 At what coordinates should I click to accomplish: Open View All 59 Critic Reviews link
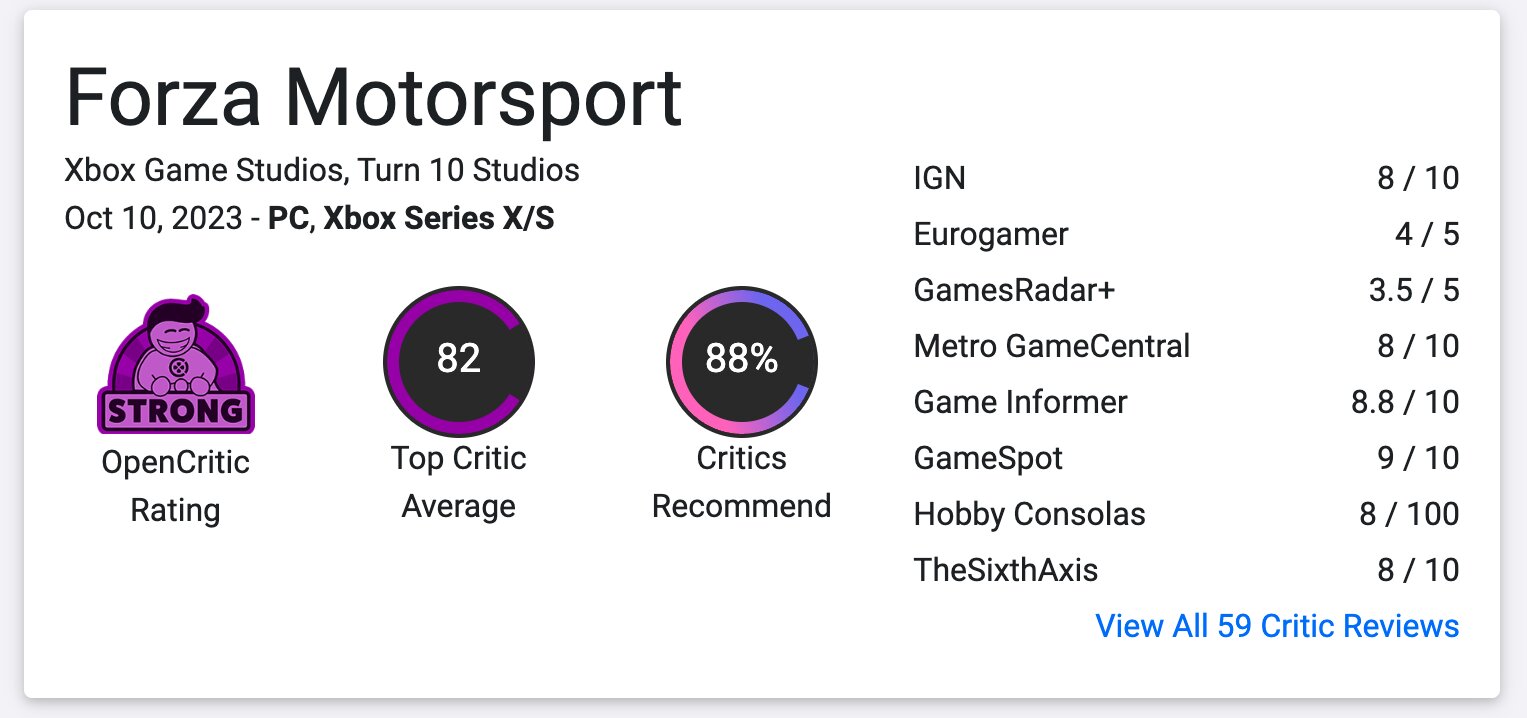point(1277,627)
